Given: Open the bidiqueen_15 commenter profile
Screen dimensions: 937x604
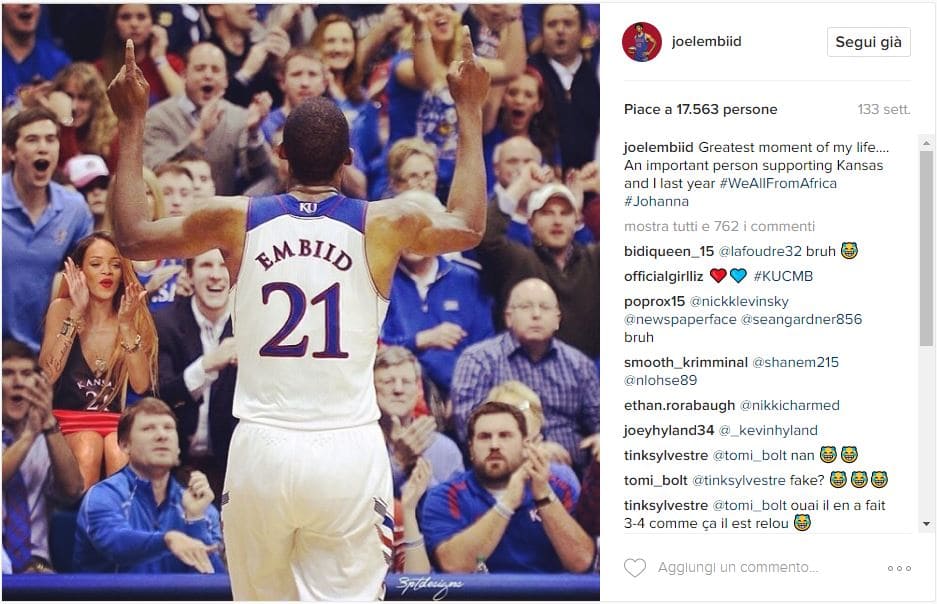Looking at the screenshot, I should (x=669, y=252).
